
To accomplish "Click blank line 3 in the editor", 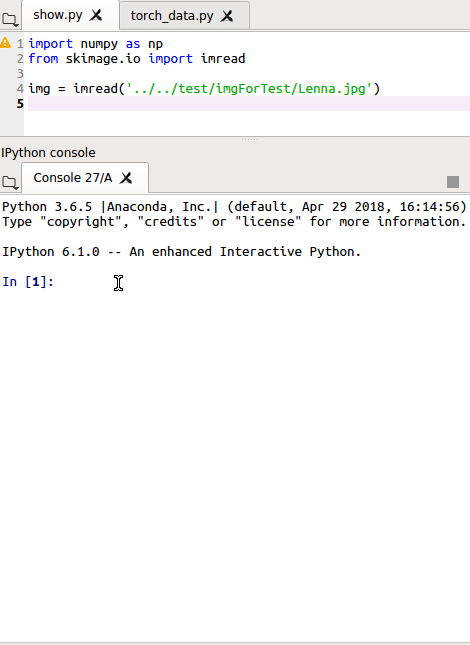I will point(248,74).
